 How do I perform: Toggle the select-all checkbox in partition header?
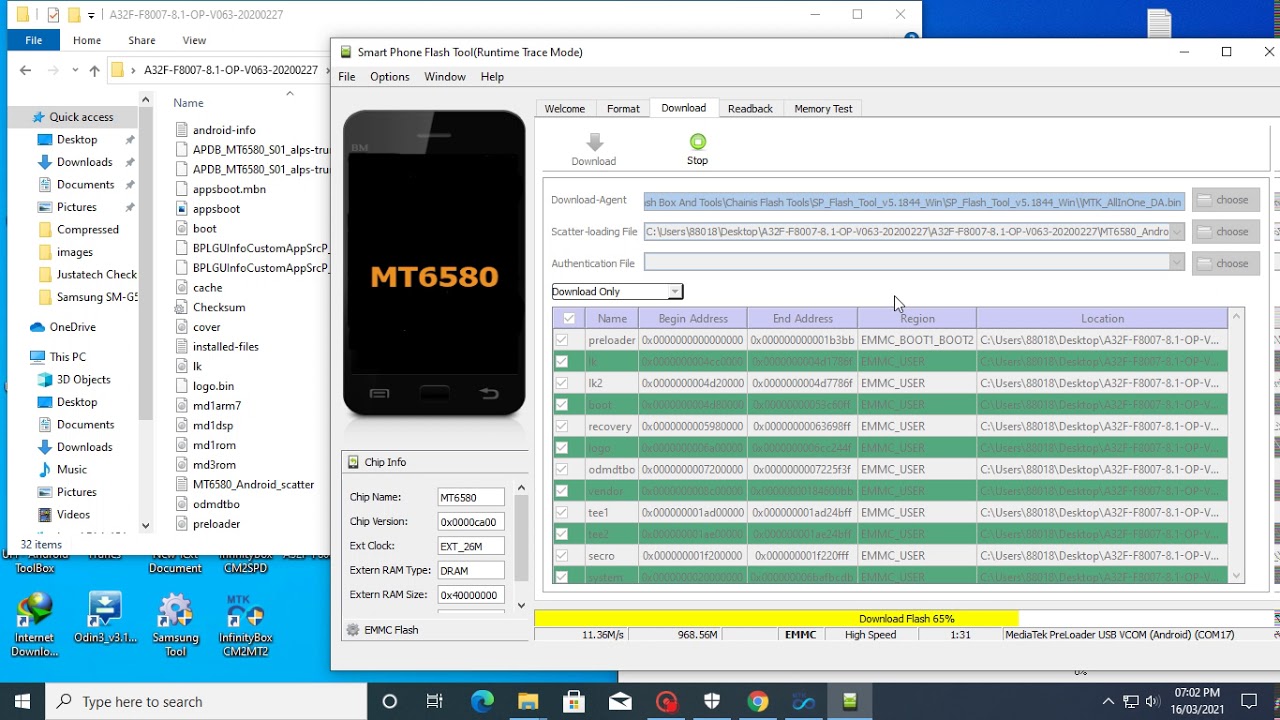pos(569,318)
